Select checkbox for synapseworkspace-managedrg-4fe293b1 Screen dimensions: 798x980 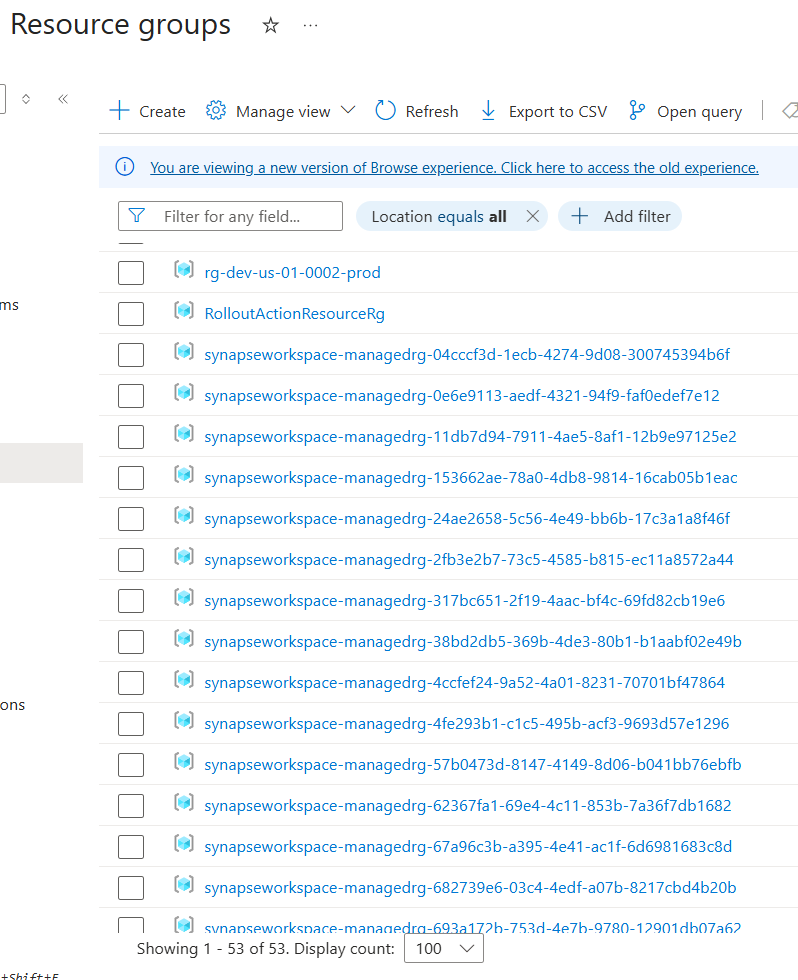(131, 724)
